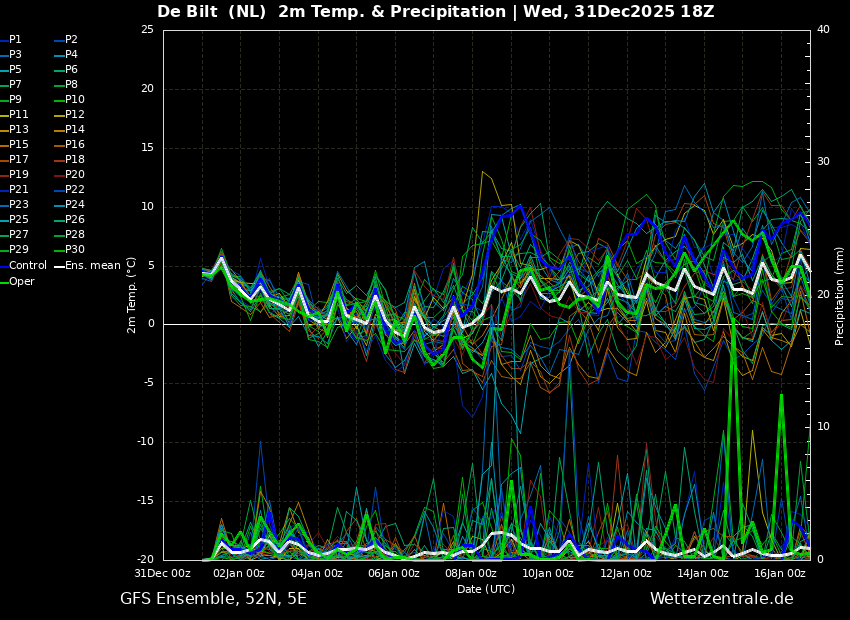Select the P15 member in legend
850x620 pixels.
click(x=14, y=144)
